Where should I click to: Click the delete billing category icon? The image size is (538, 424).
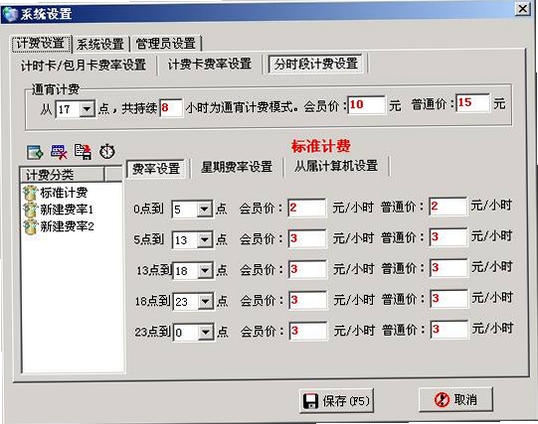(59, 152)
